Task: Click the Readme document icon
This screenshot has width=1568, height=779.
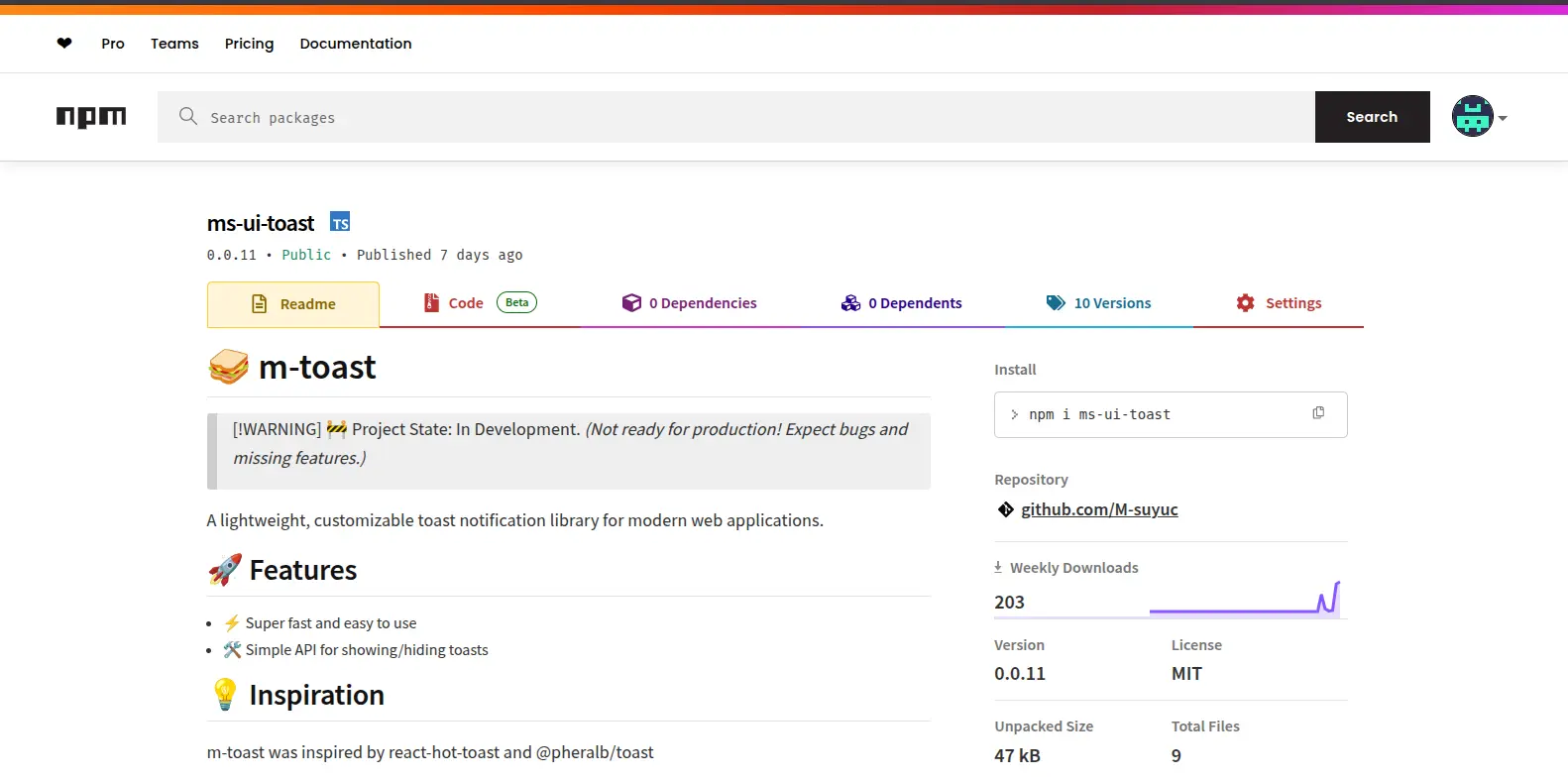Action: [260, 303]
